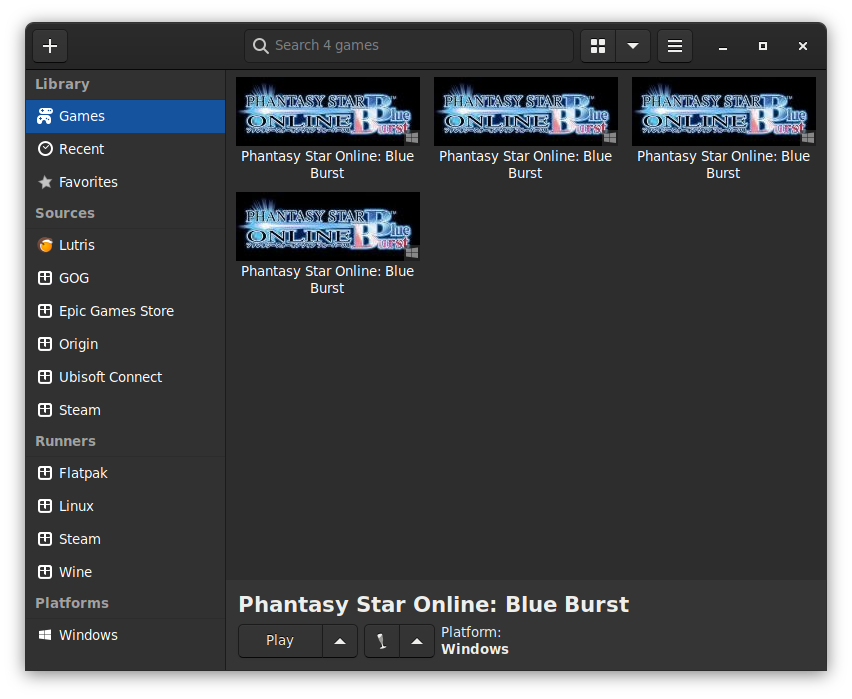Click the Origin source icon
852x699 pixels.
click(x=45, y=344)
